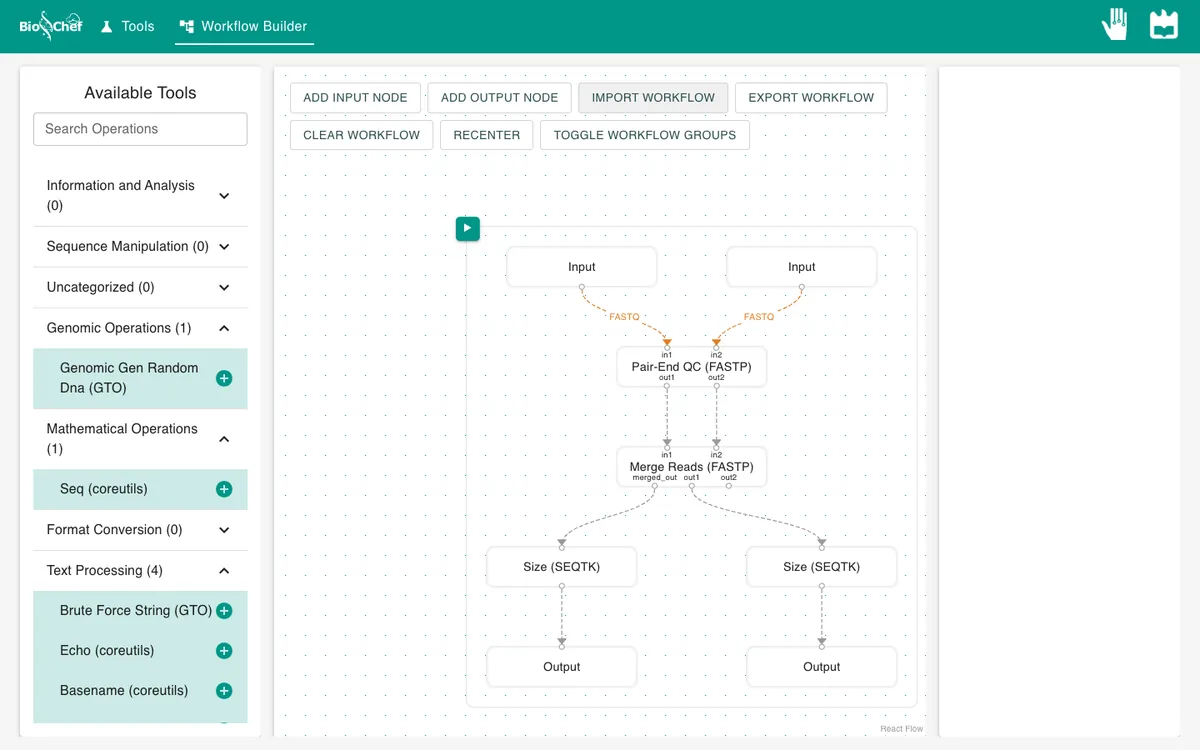Export the current workflow

(811, 98)
